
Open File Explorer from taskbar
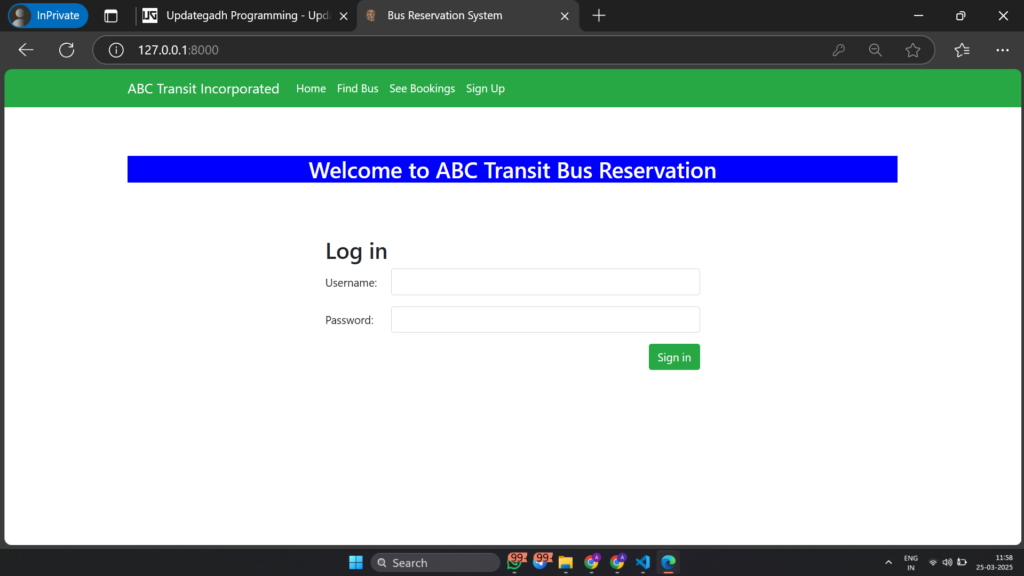coord(566,562)
